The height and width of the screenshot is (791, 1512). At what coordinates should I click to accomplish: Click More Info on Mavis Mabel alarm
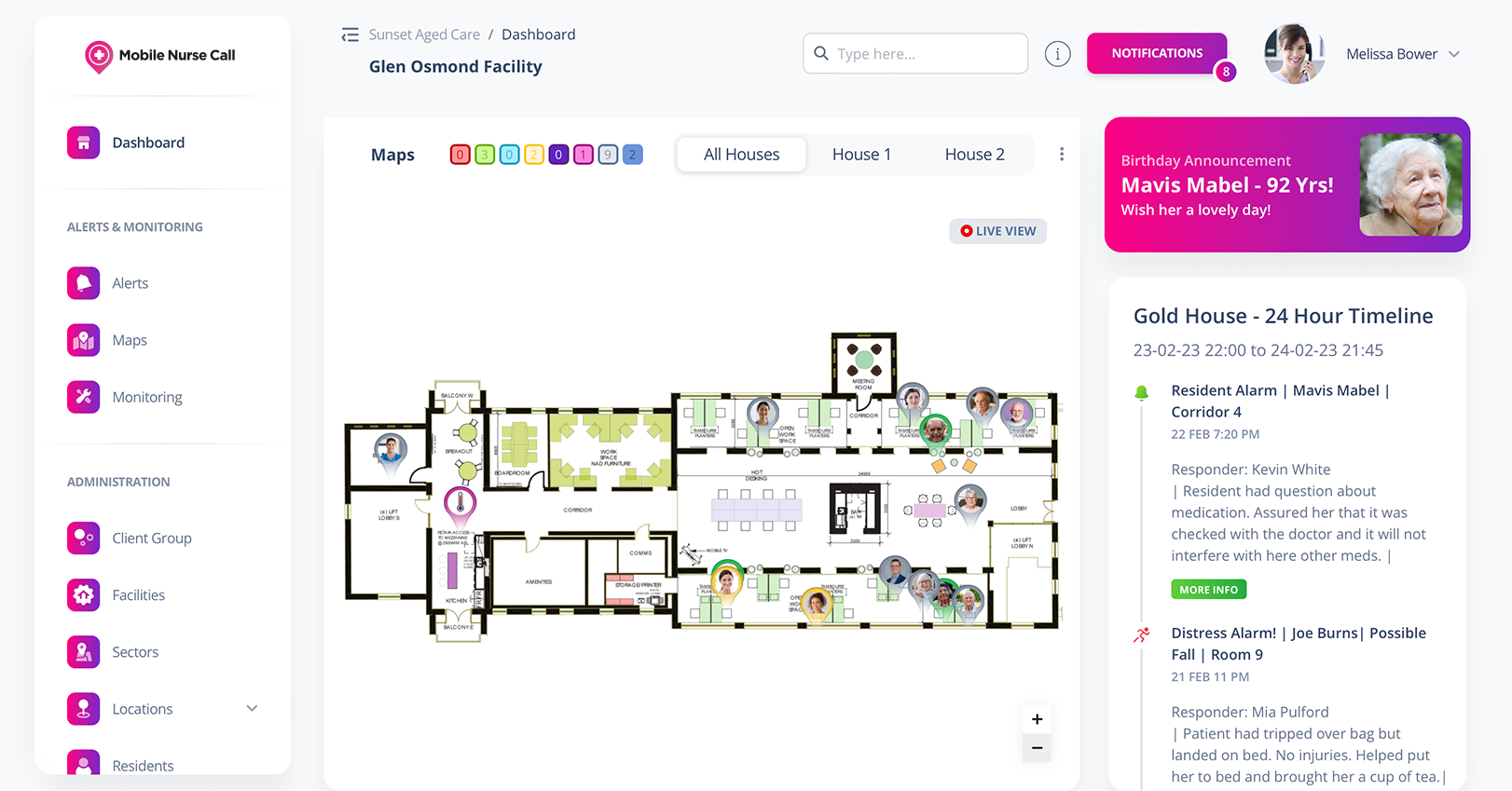(1208, 590)
